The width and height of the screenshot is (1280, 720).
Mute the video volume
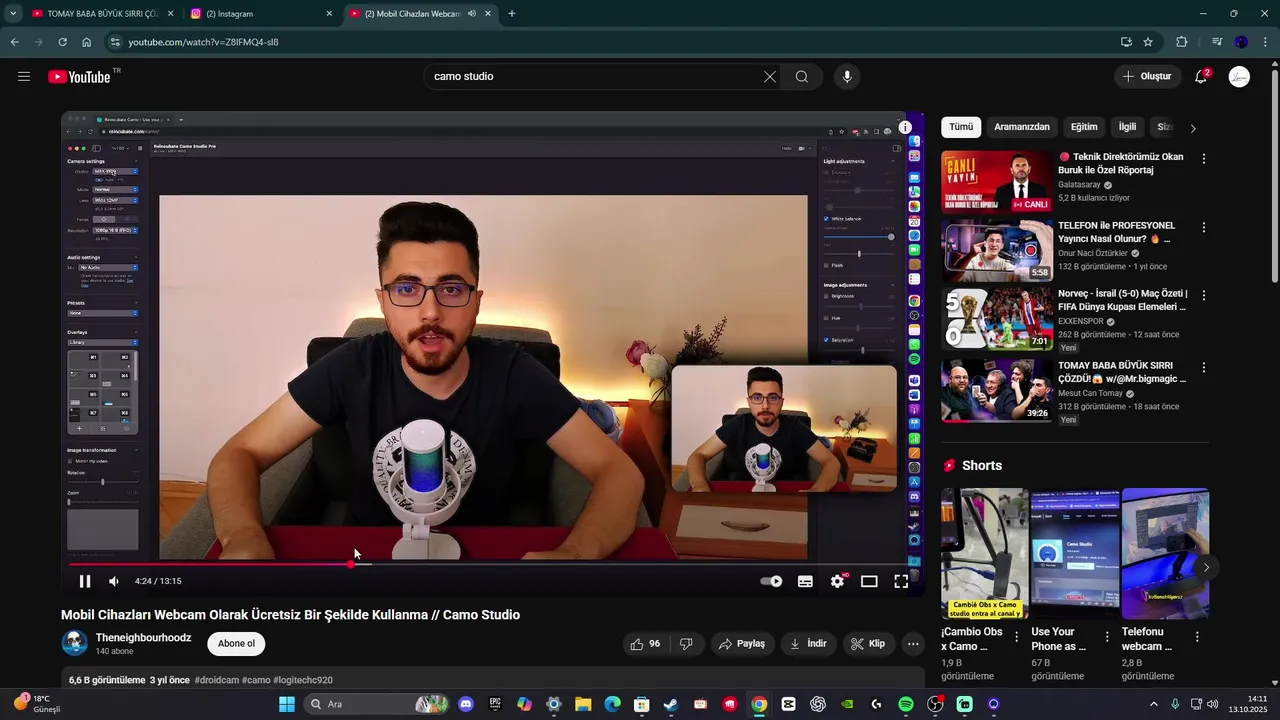[114, 581]
